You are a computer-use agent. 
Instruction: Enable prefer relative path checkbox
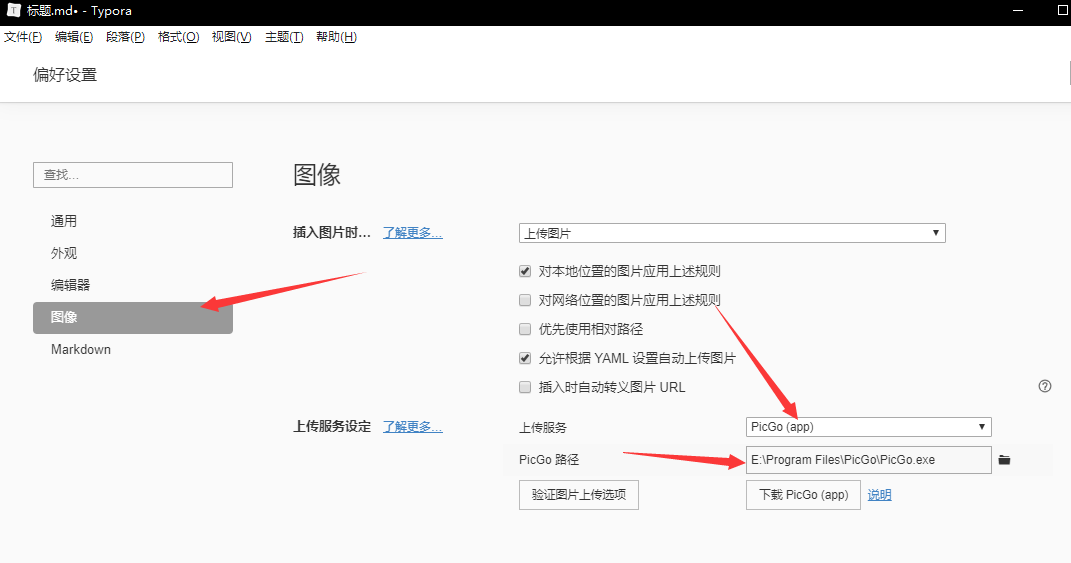click(x=525, y=329)
